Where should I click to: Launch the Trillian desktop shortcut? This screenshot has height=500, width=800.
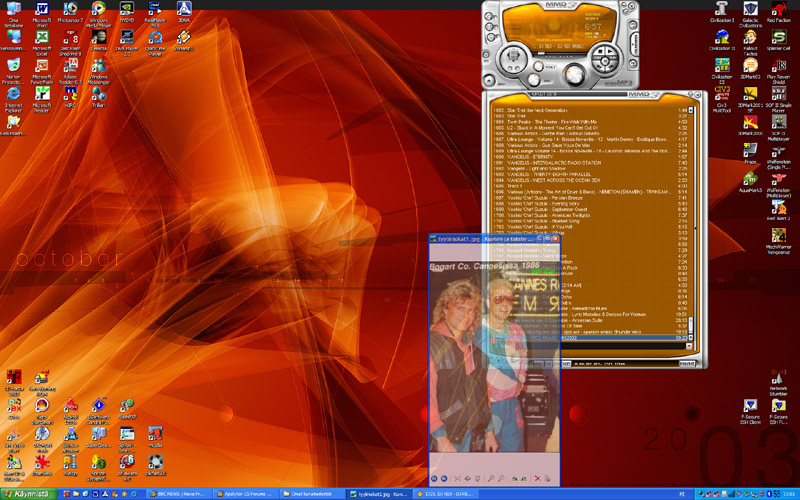tap(99, 95)
